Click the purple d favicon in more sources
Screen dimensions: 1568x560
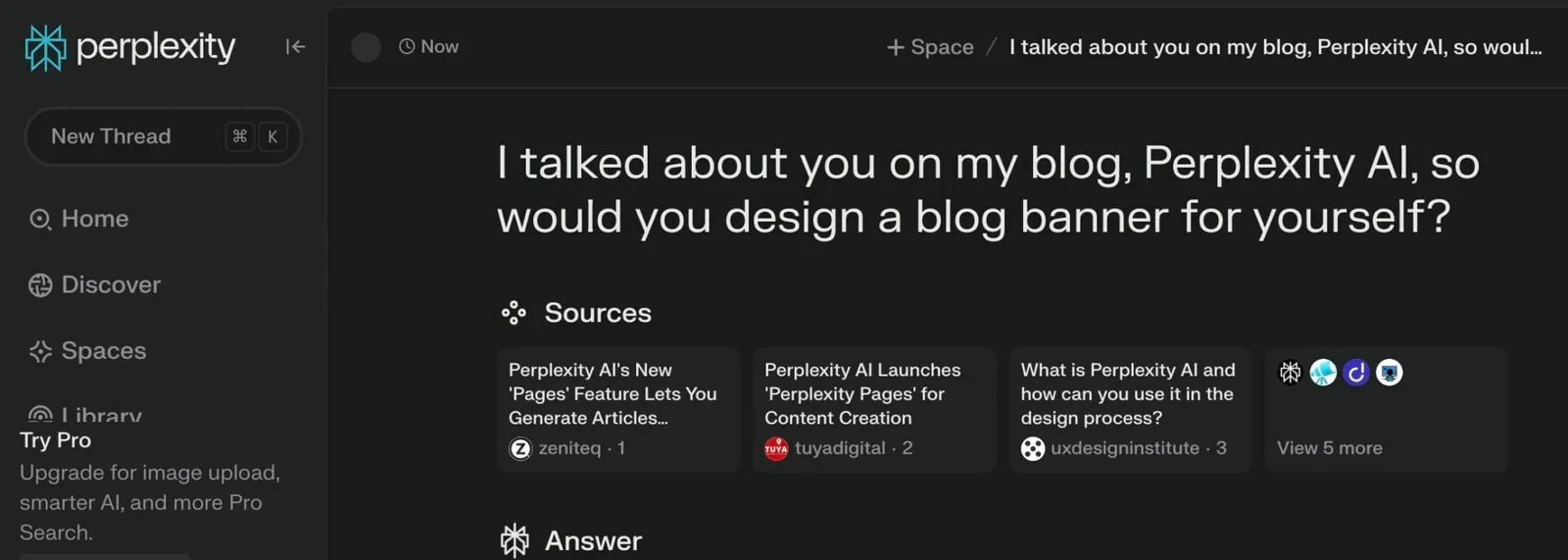point(1356,373)
